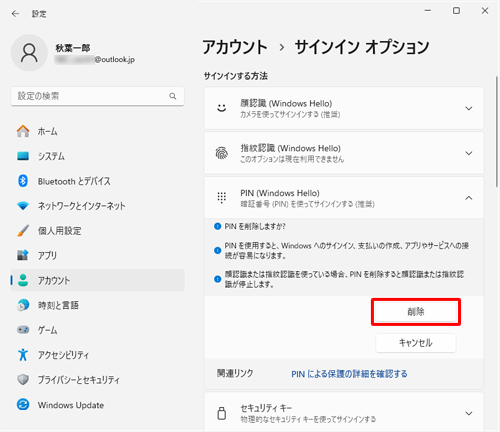Screen dimensions: 500x432
Task: Click the 個人用設定 paintbrush icon
Action: (23, 230)
